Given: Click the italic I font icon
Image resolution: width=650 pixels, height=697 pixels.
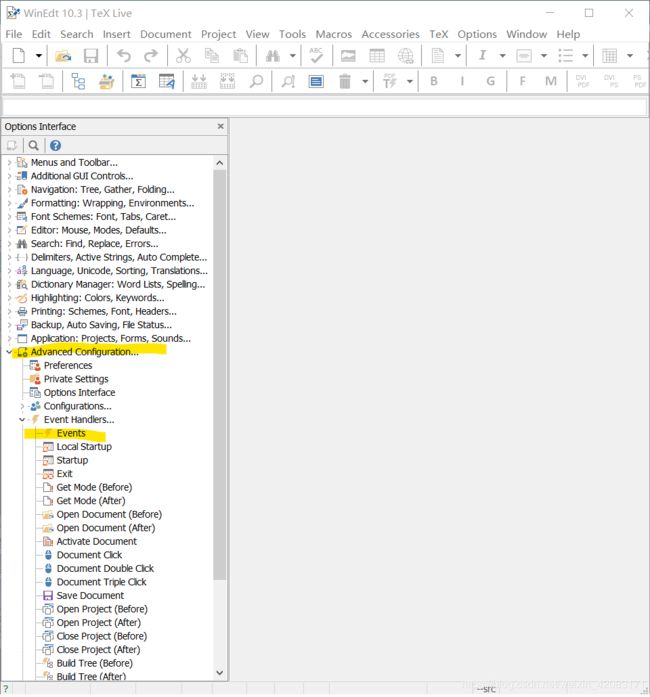Looking at the screenshot, I should 482,55.
